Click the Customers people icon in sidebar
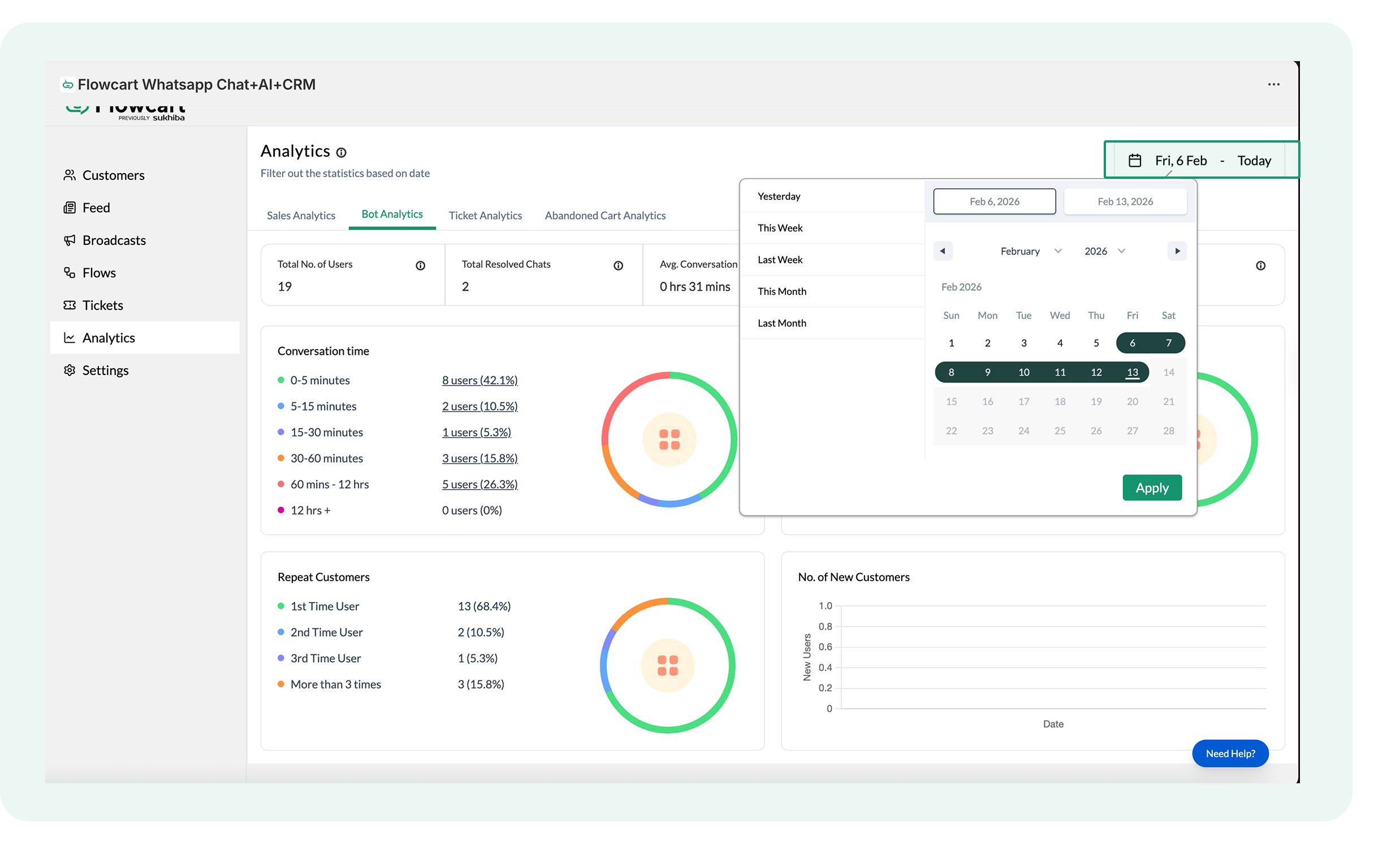1400x844 pixels. [70, 175]
